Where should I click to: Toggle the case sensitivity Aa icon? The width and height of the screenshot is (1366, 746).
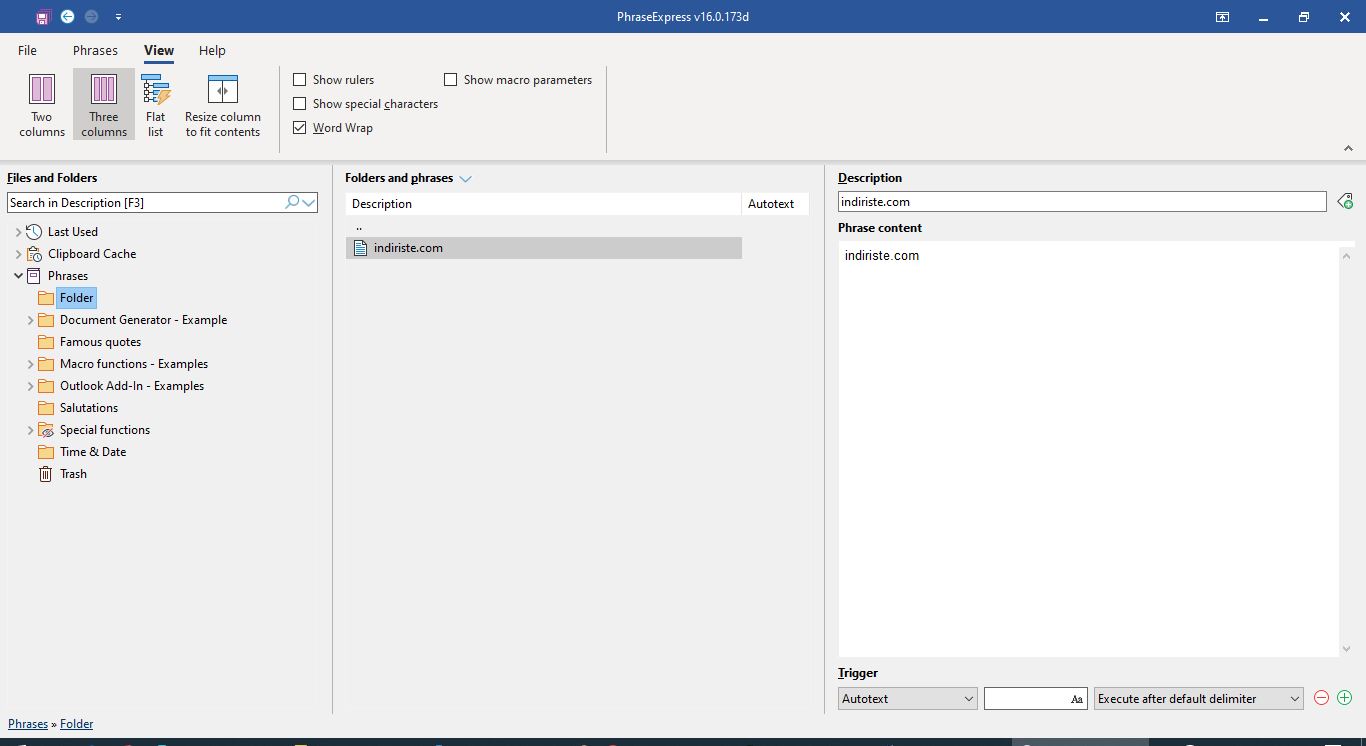[x=1077, y=699]
